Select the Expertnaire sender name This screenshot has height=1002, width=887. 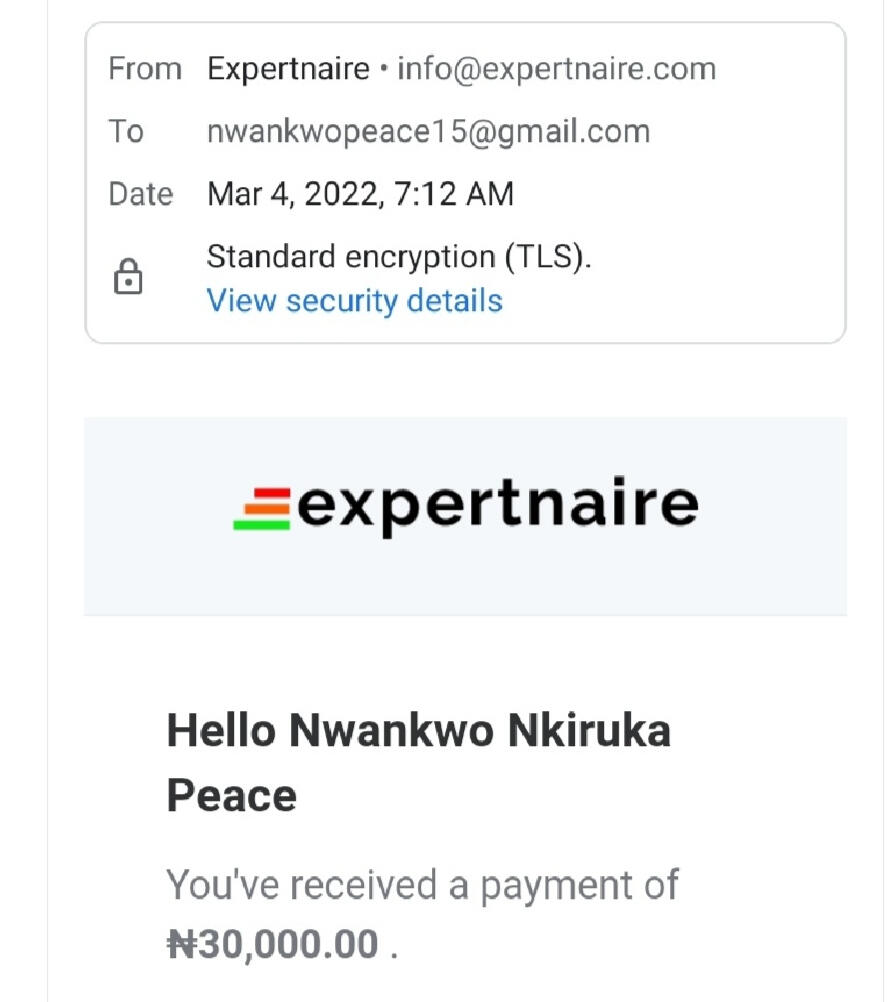coord(288,69)
